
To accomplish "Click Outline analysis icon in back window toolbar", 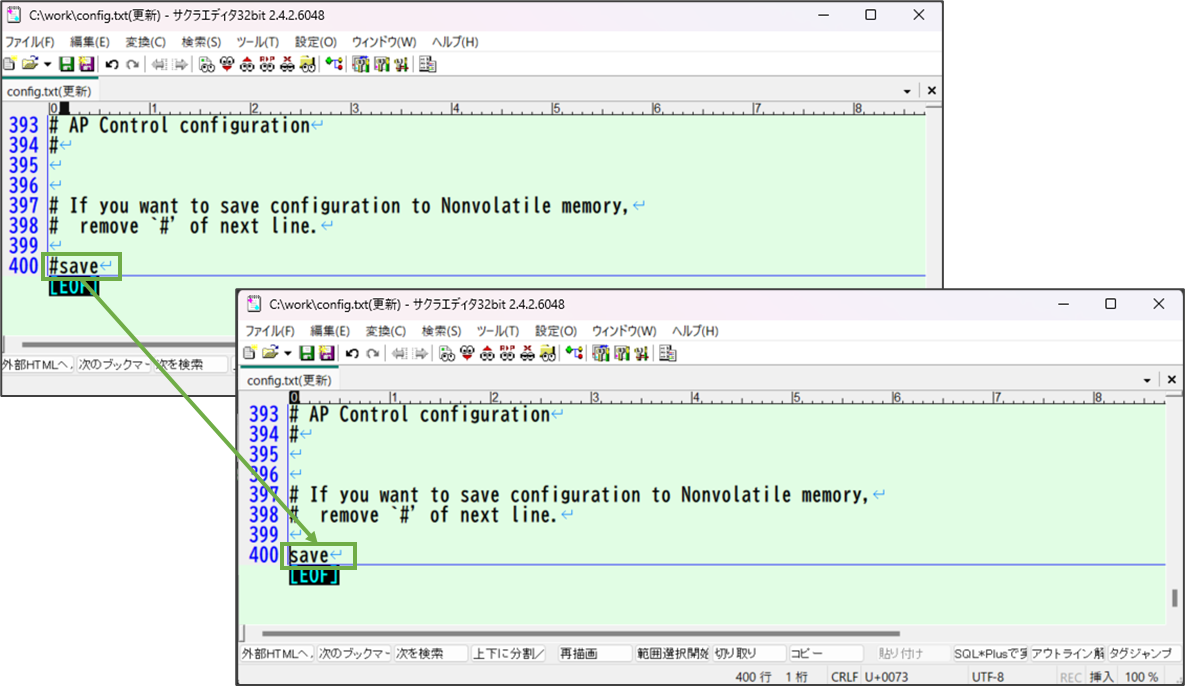I will (334, 64).
